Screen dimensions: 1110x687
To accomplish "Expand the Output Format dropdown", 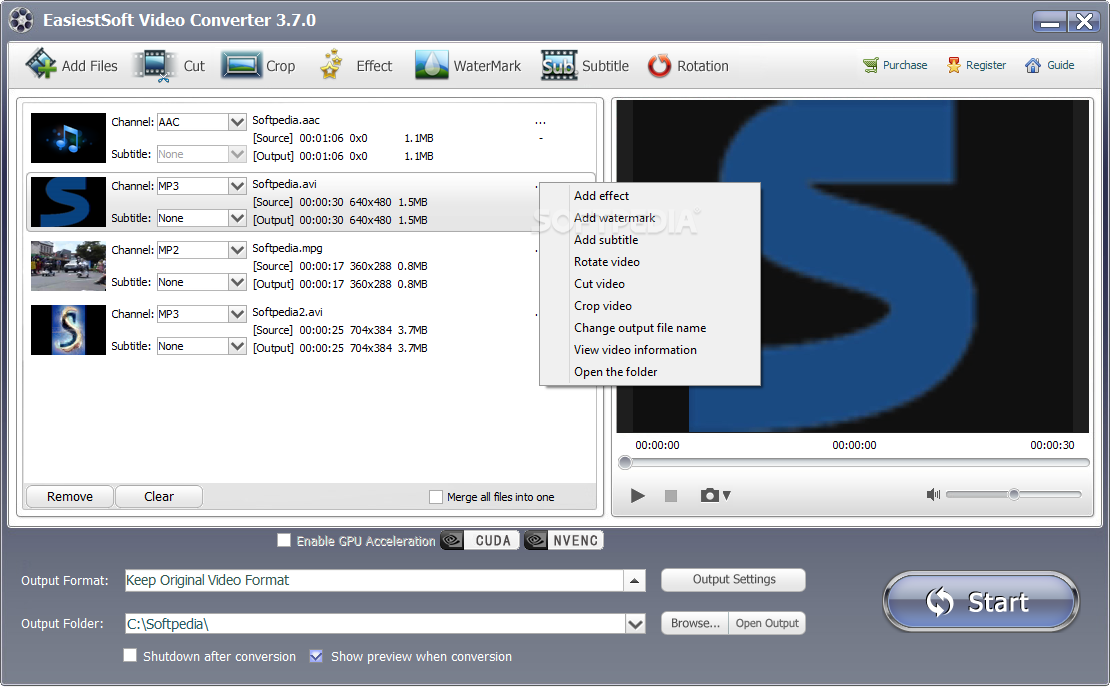I will 634,581.
